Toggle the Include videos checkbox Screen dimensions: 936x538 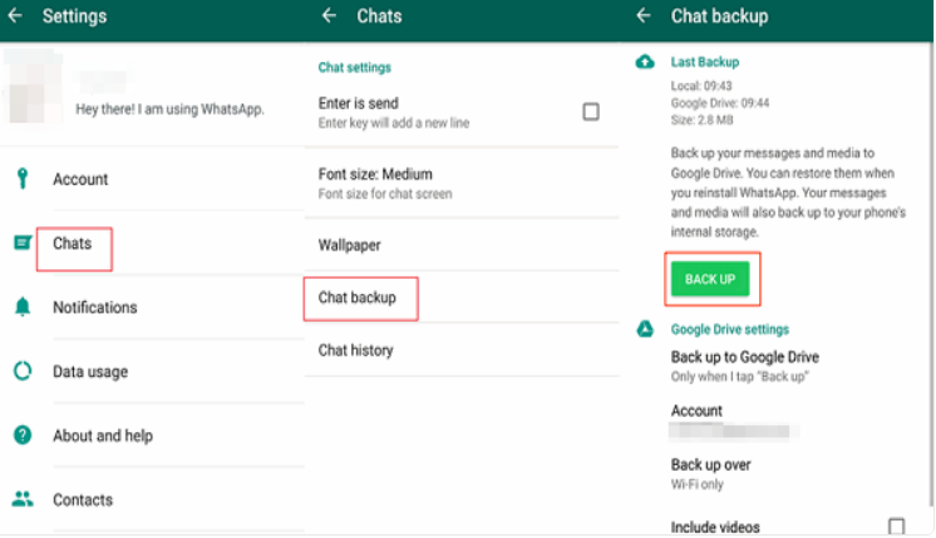[896, 526]
